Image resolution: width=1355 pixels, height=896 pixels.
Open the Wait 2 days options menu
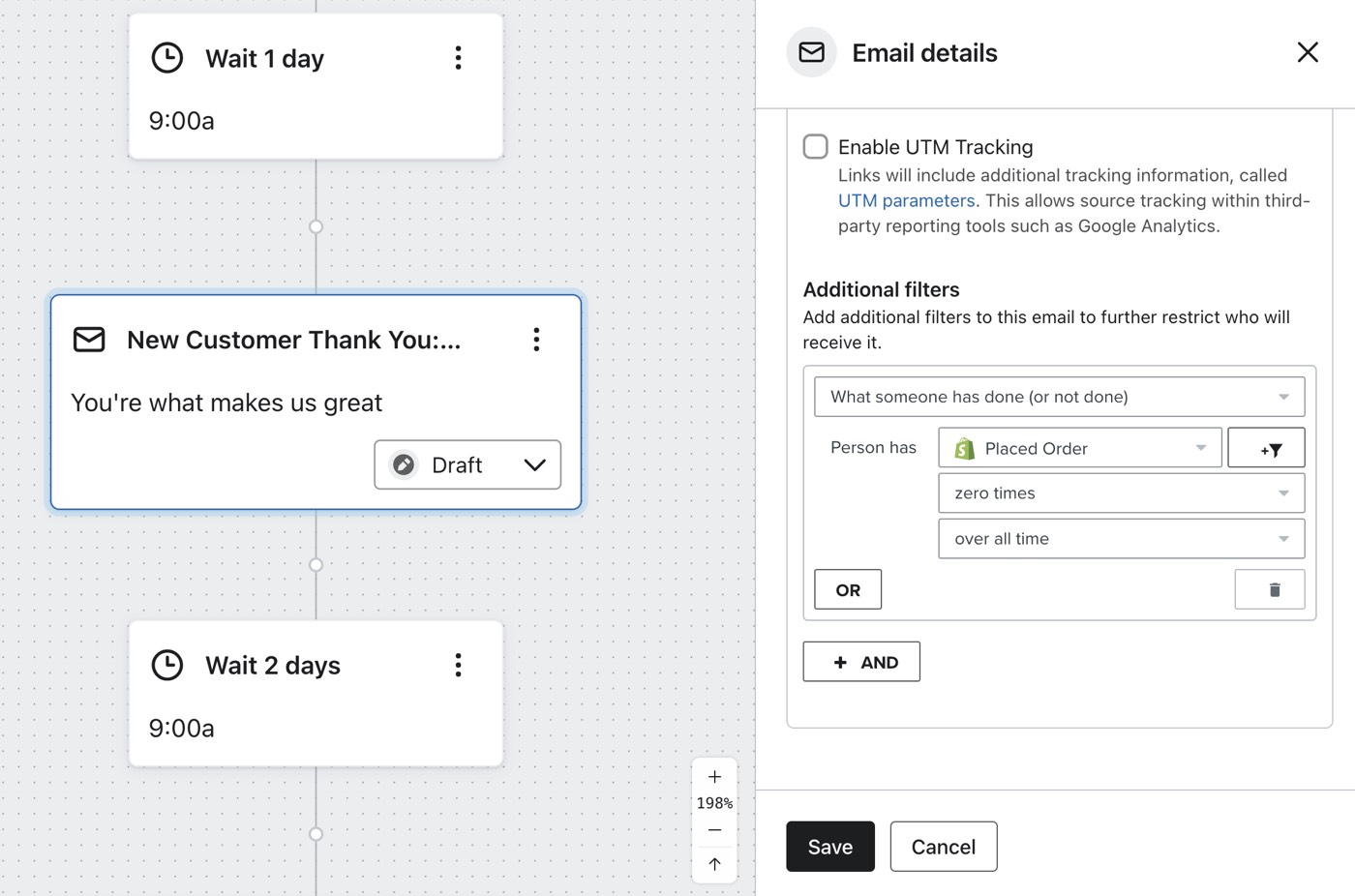[x=458, y=665]
